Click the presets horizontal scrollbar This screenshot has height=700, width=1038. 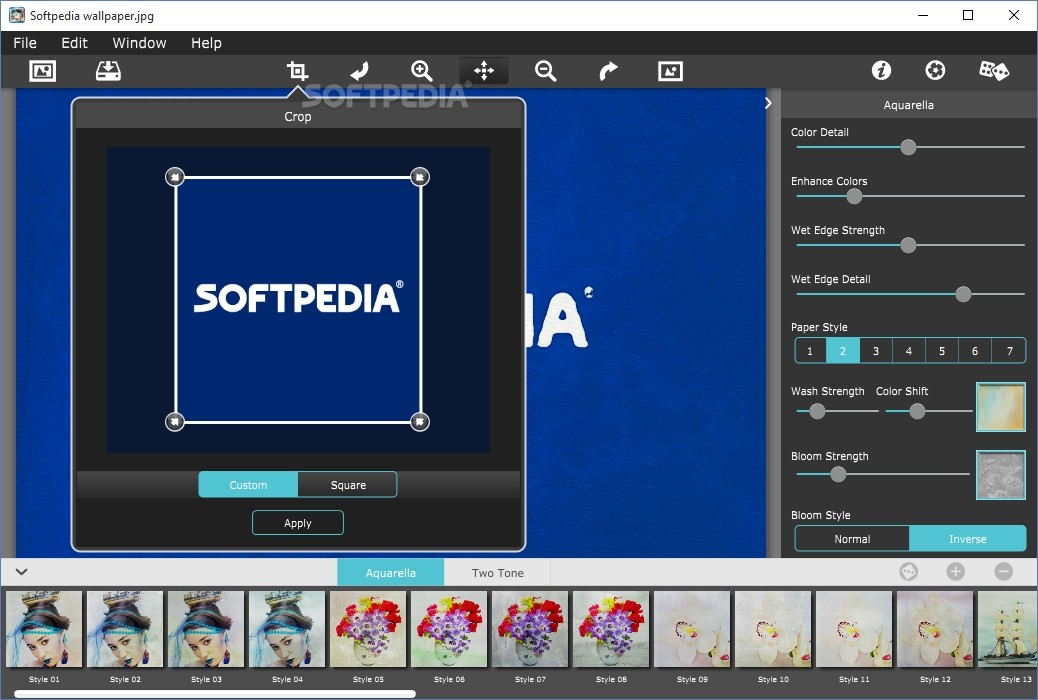215,694
